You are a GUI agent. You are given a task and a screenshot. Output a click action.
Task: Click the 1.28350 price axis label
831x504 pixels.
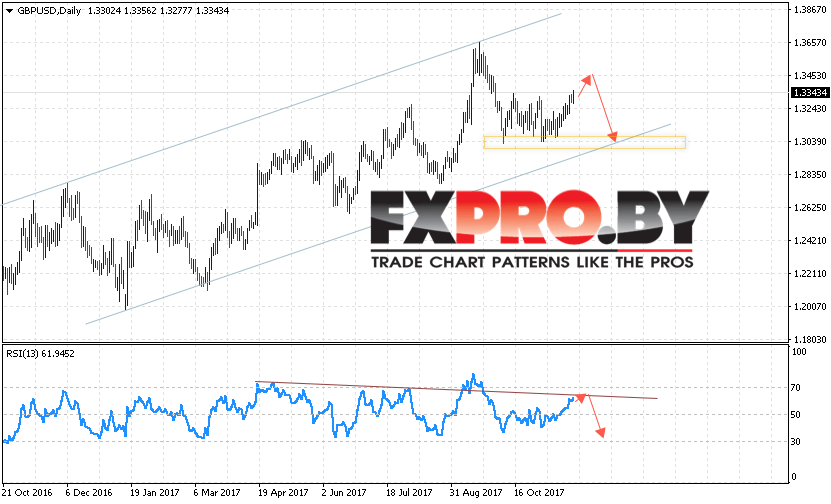[x=810, y=174]
